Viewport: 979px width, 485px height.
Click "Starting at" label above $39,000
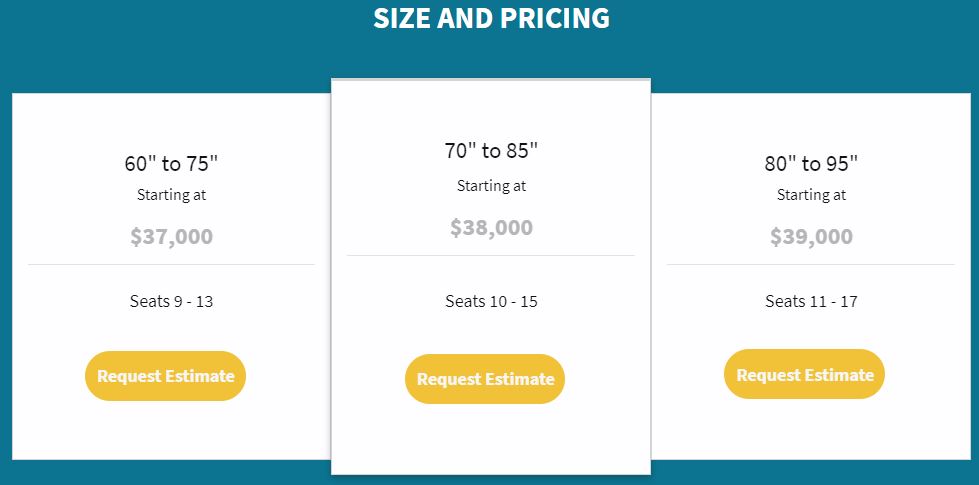[x=811, y=195]
